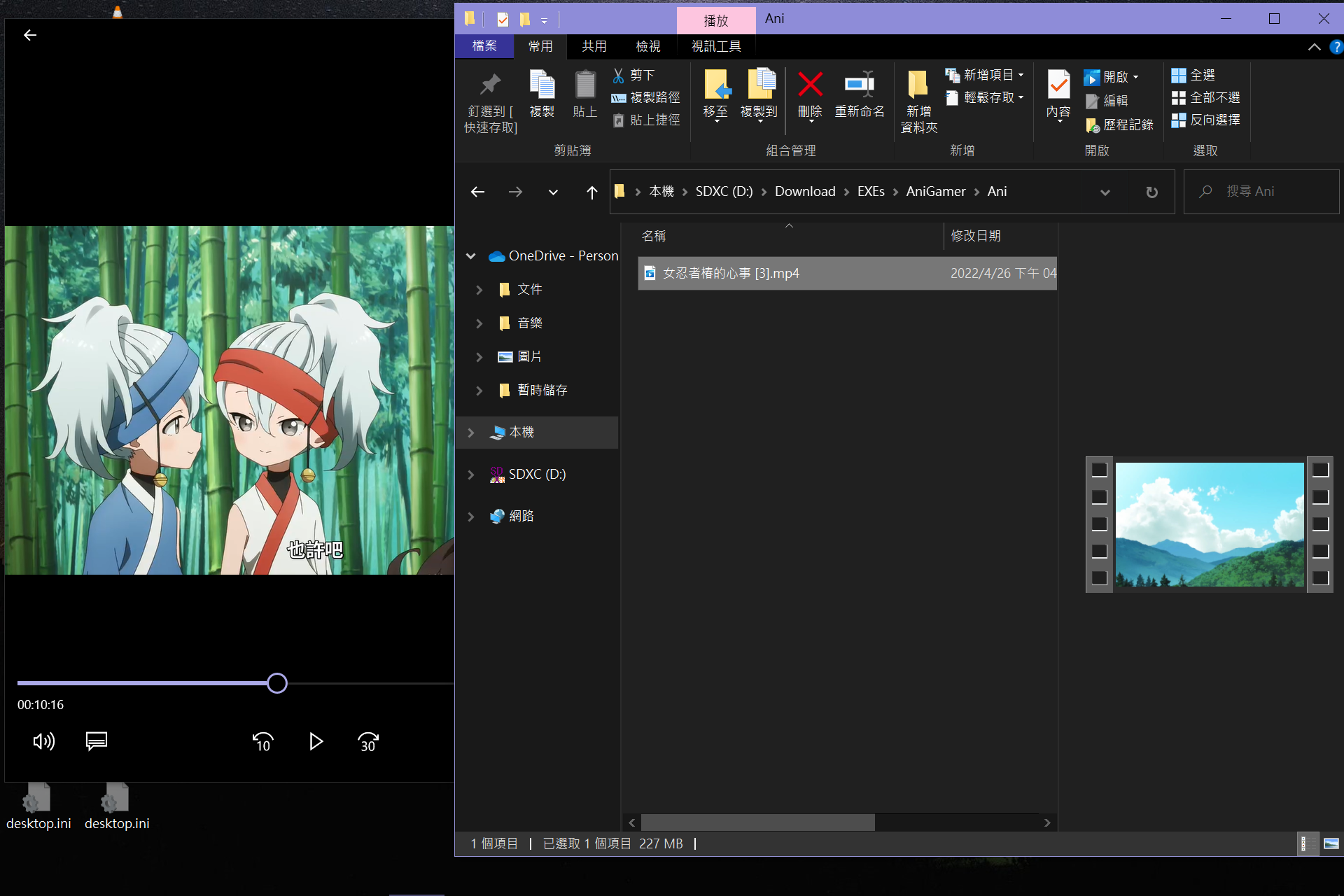Open subtitles and captions menu
This screenshot has height=896, width=1344.
coord(97,741)
